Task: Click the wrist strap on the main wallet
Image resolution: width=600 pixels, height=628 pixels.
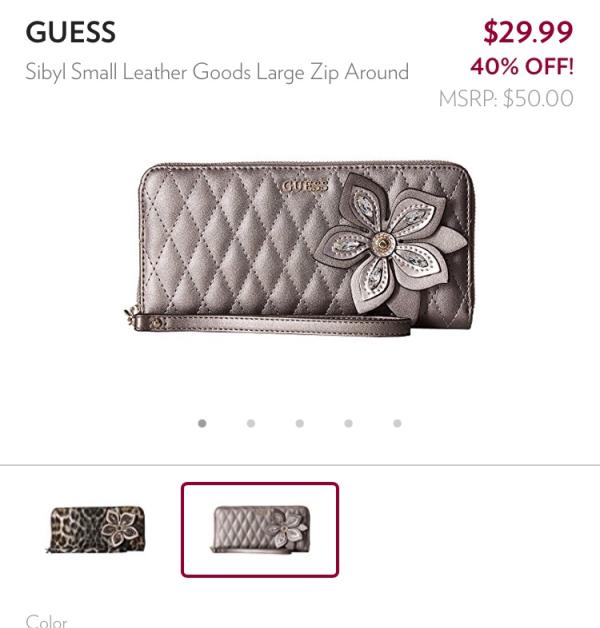Action: pyautogui.click(x=272, y=324)
